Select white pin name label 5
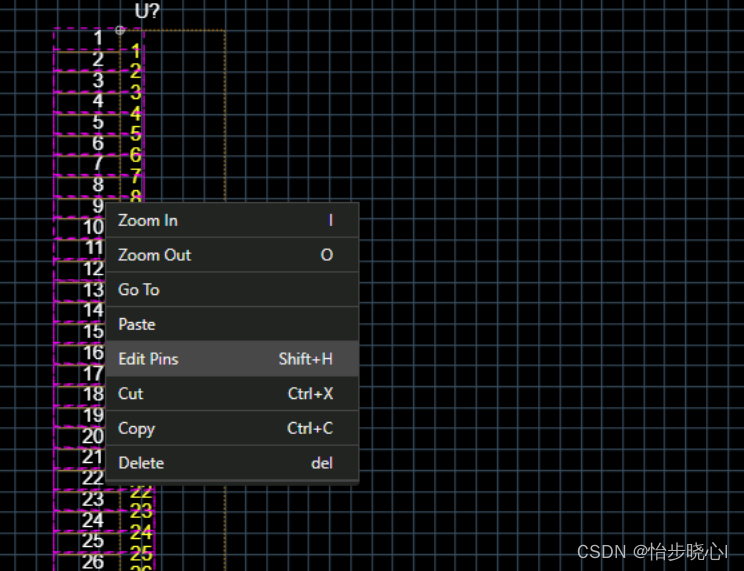The width and height of the screenshot is (744, 571). coord(97,123)
